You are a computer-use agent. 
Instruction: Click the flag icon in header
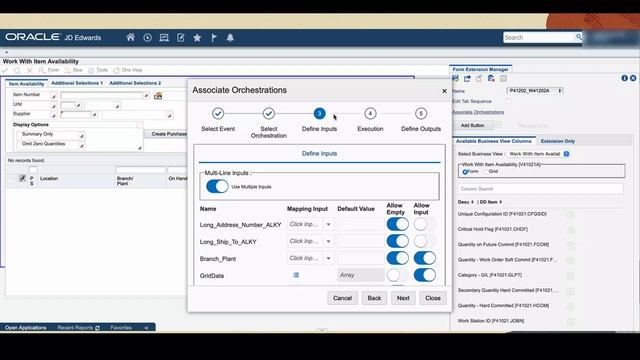[x=214, y=38]
